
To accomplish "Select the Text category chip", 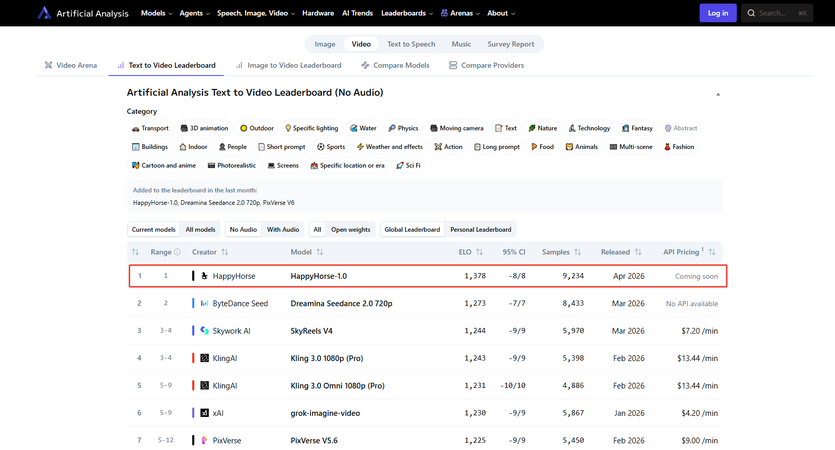I will point(506,128).
